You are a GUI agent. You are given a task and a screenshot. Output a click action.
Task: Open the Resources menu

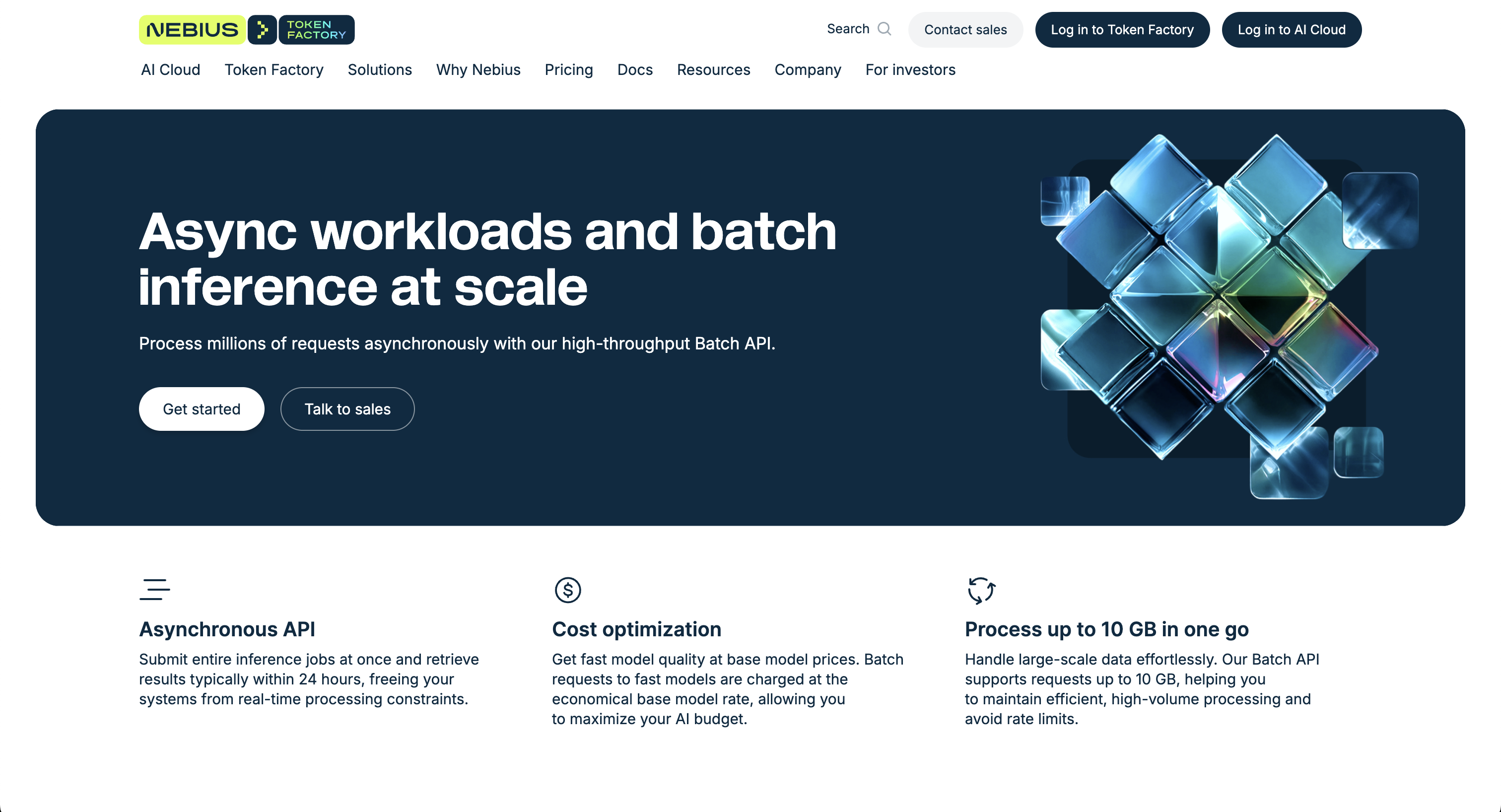coord(713,70)
